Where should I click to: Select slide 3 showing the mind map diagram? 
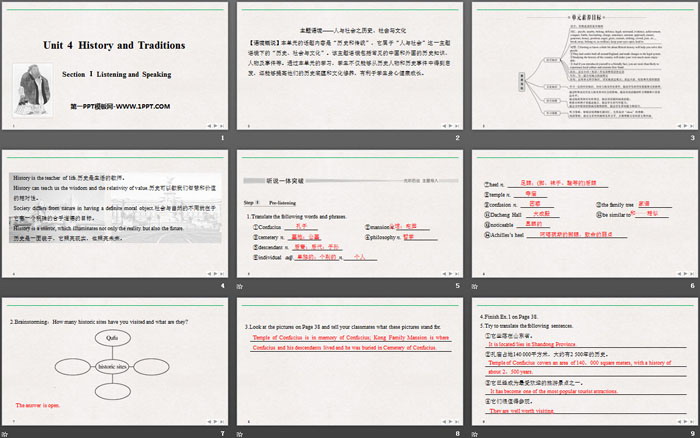click(x=585, y=66)
